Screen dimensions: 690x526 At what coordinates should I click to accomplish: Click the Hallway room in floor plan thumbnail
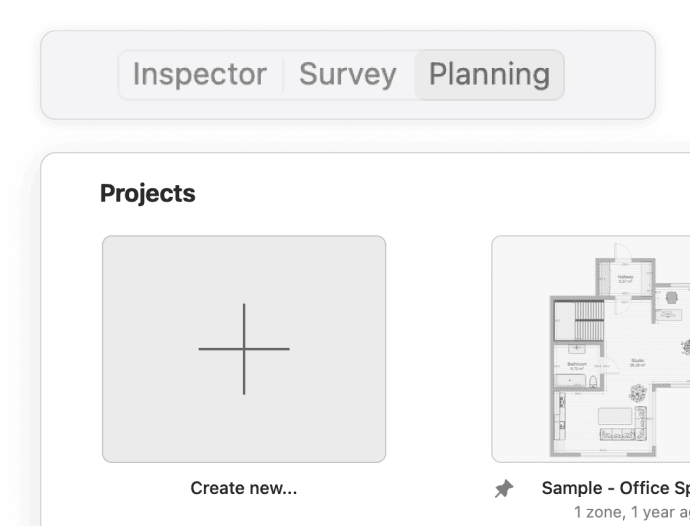(x=626, y=279)
